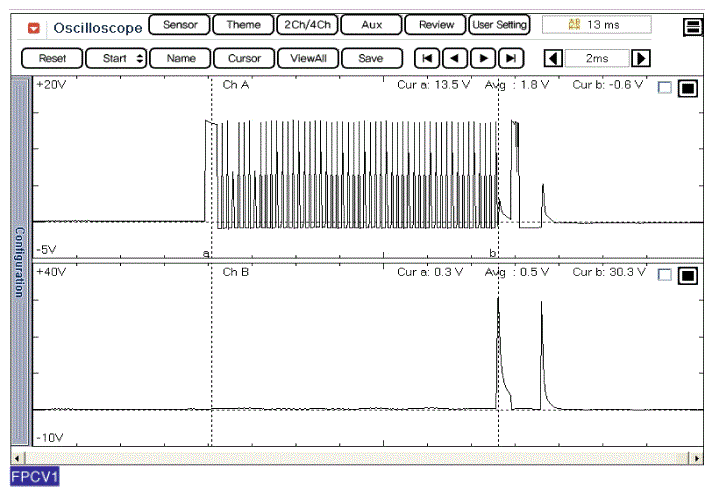Screen dimensions: 714x496
Task: Toggle the Ch B empty checkbox
Action: pos(666,275)
